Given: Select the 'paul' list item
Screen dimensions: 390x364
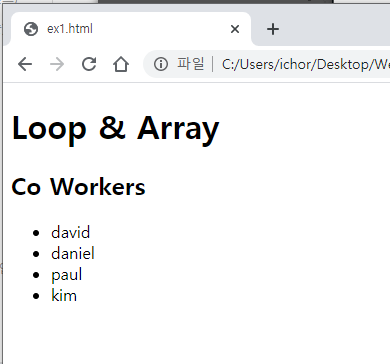Looking at the screenshot, I should click(66, 275).
